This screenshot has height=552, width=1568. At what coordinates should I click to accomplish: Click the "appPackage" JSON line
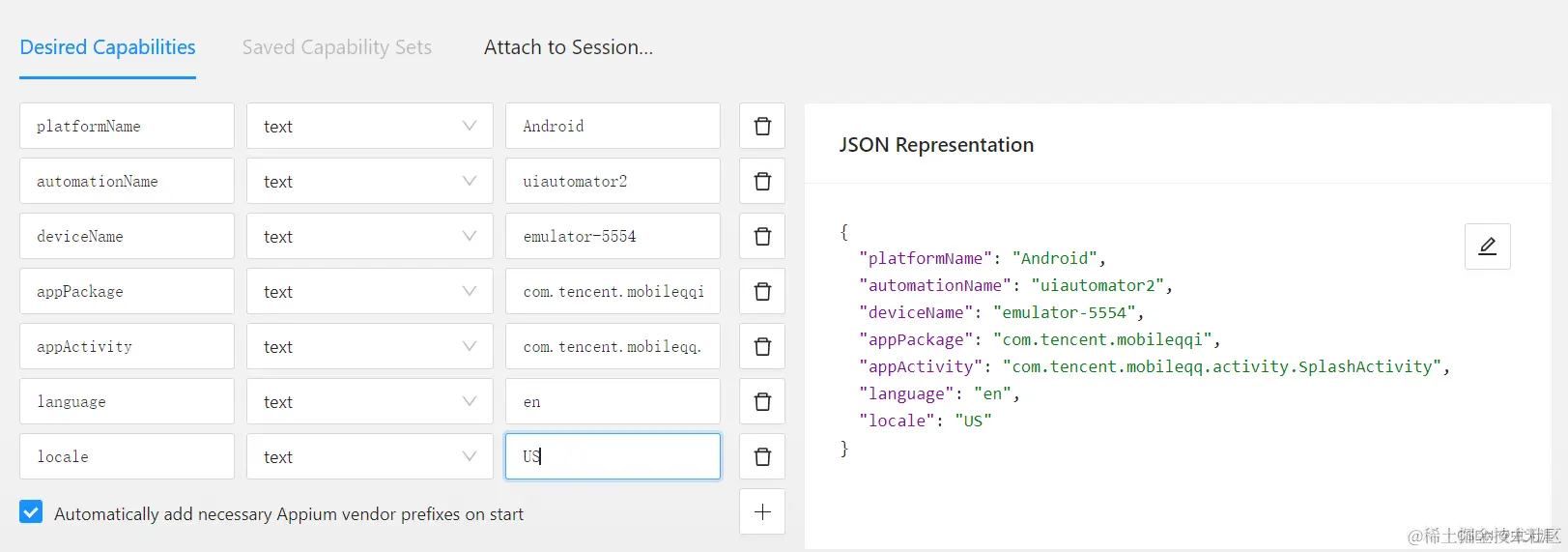tap(1040, 339)
